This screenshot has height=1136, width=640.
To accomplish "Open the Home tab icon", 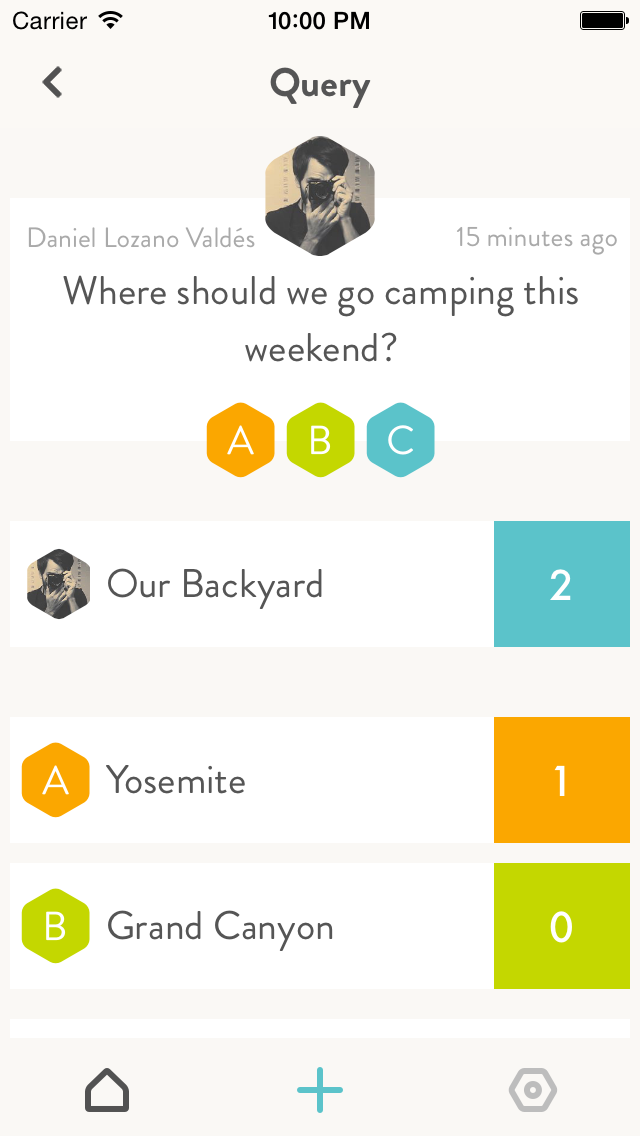I will 107,1089.
